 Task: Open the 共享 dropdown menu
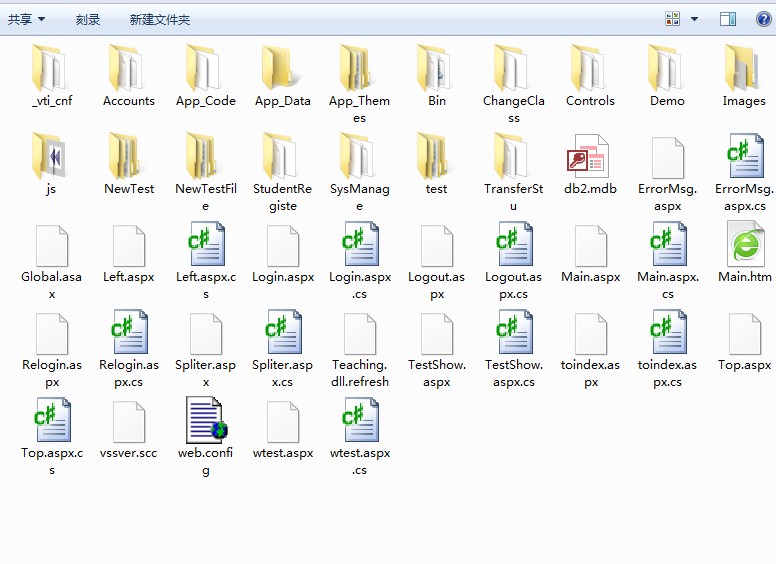[26, 19]
